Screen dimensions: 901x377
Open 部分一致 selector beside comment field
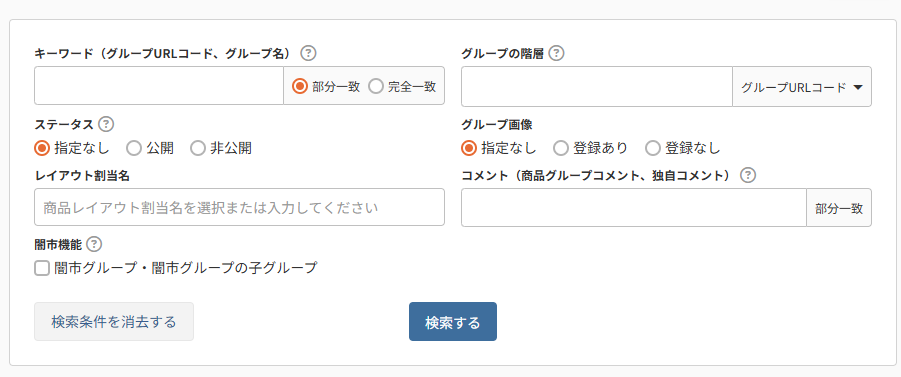click(838, 207)
